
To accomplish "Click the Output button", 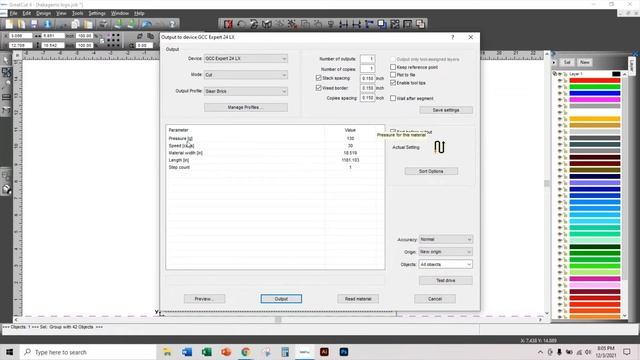I will point(281,299).
